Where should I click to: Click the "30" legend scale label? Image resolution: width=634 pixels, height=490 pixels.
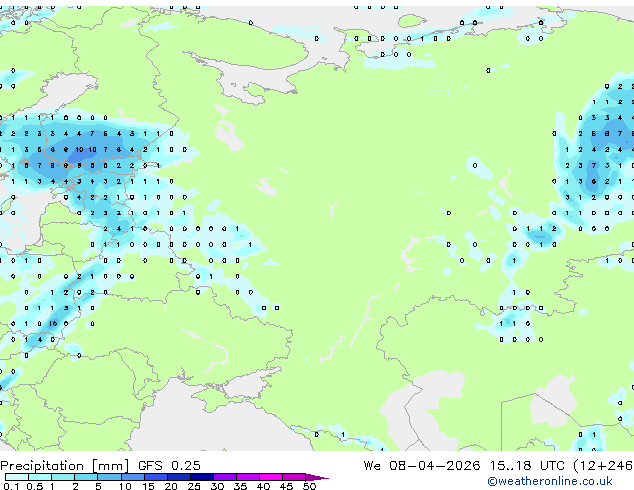[217, 486]
